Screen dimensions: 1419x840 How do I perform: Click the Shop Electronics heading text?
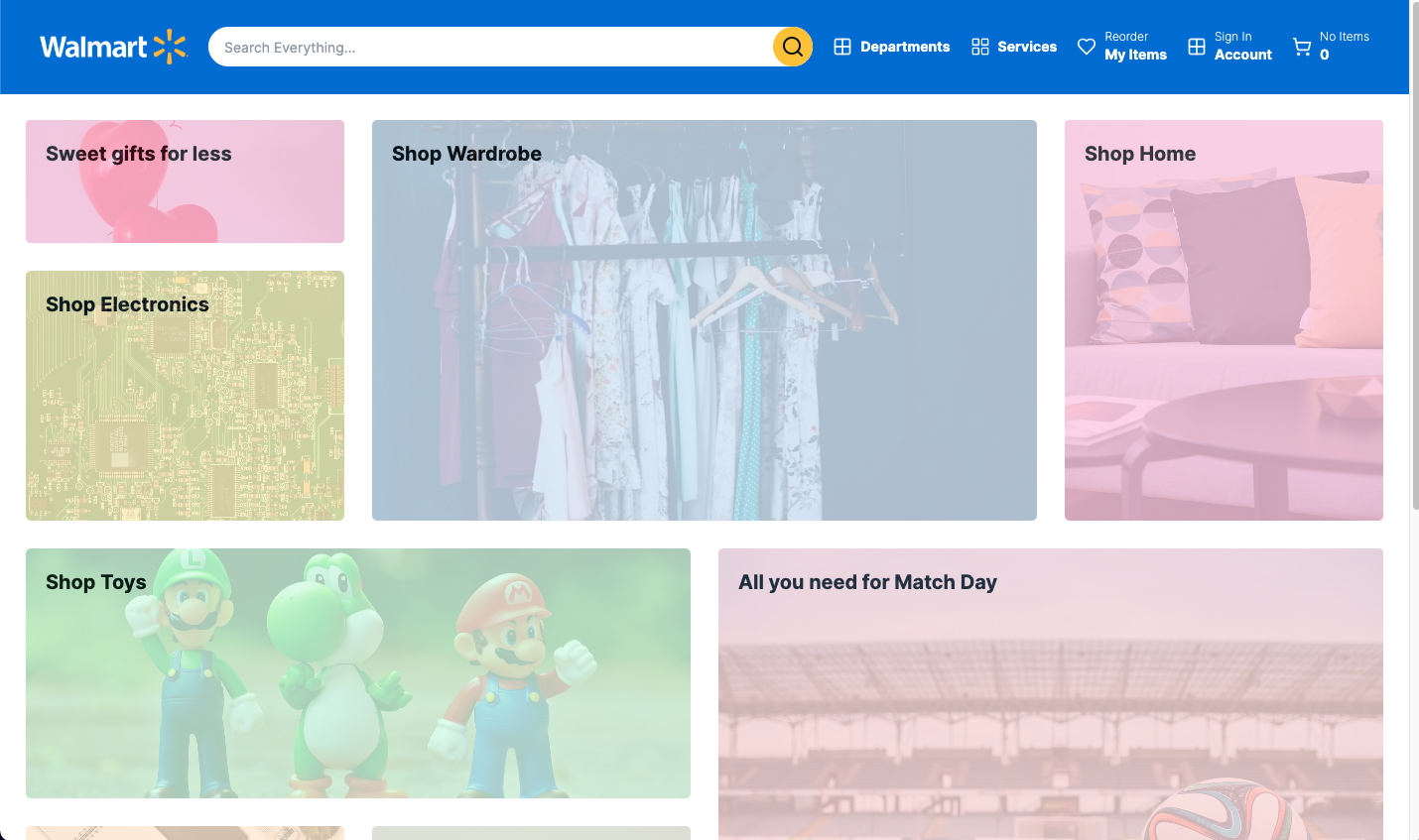tap(127, 304)
